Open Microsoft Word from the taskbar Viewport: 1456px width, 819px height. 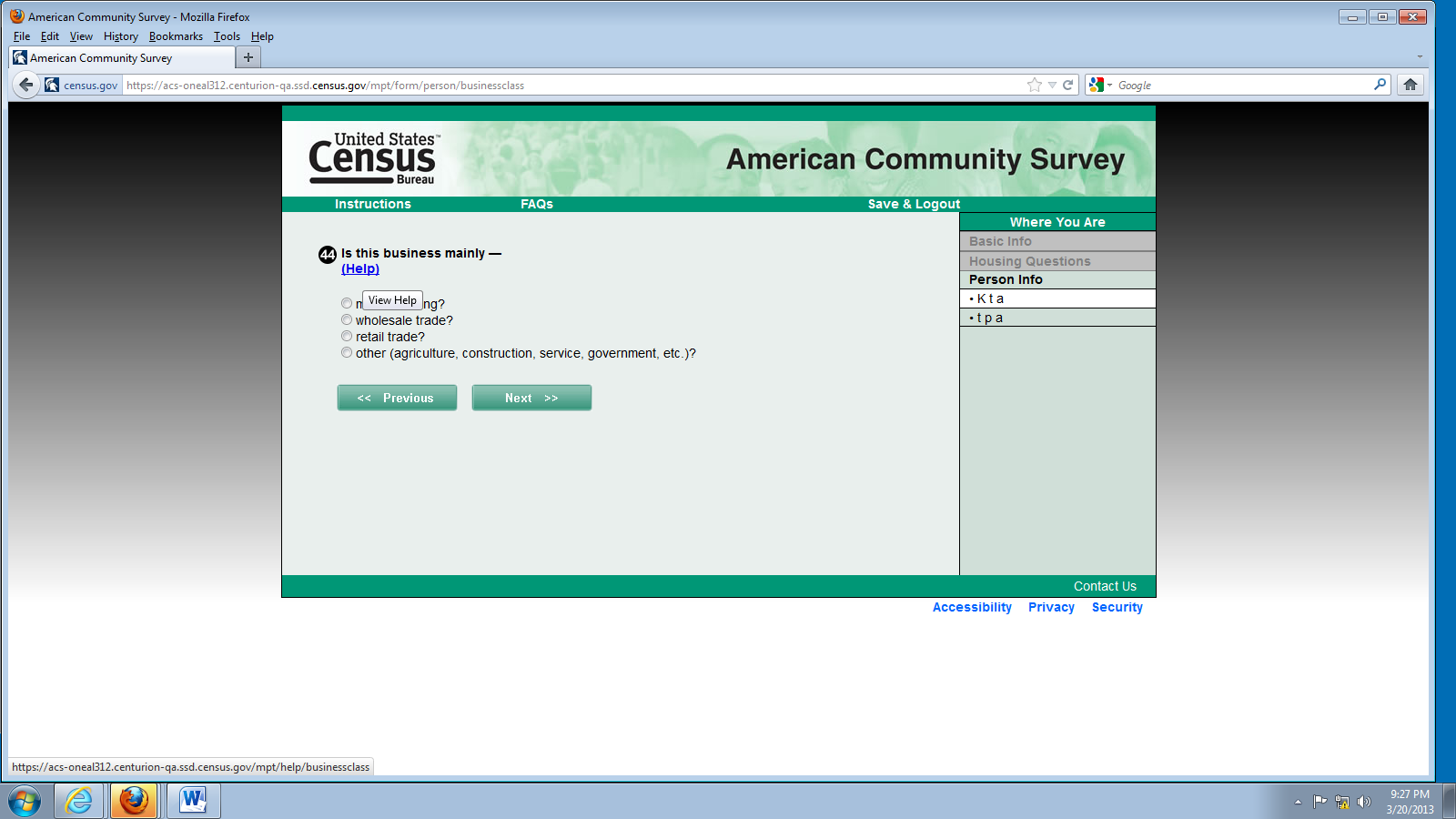[193, 801]
